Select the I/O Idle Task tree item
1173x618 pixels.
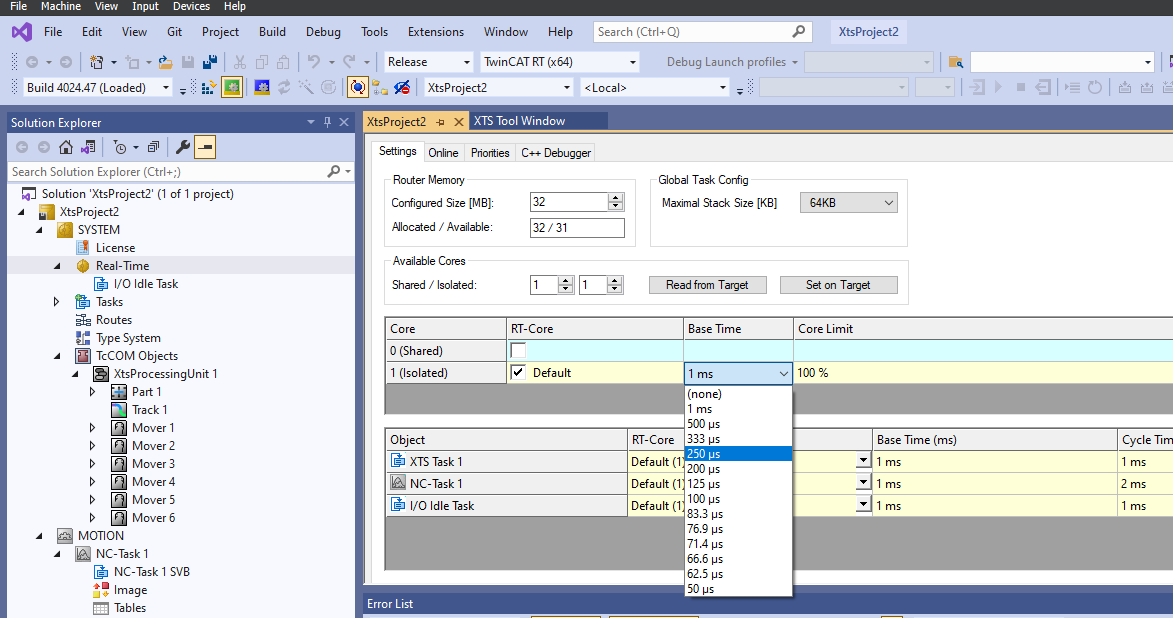[x=146, y=284]
